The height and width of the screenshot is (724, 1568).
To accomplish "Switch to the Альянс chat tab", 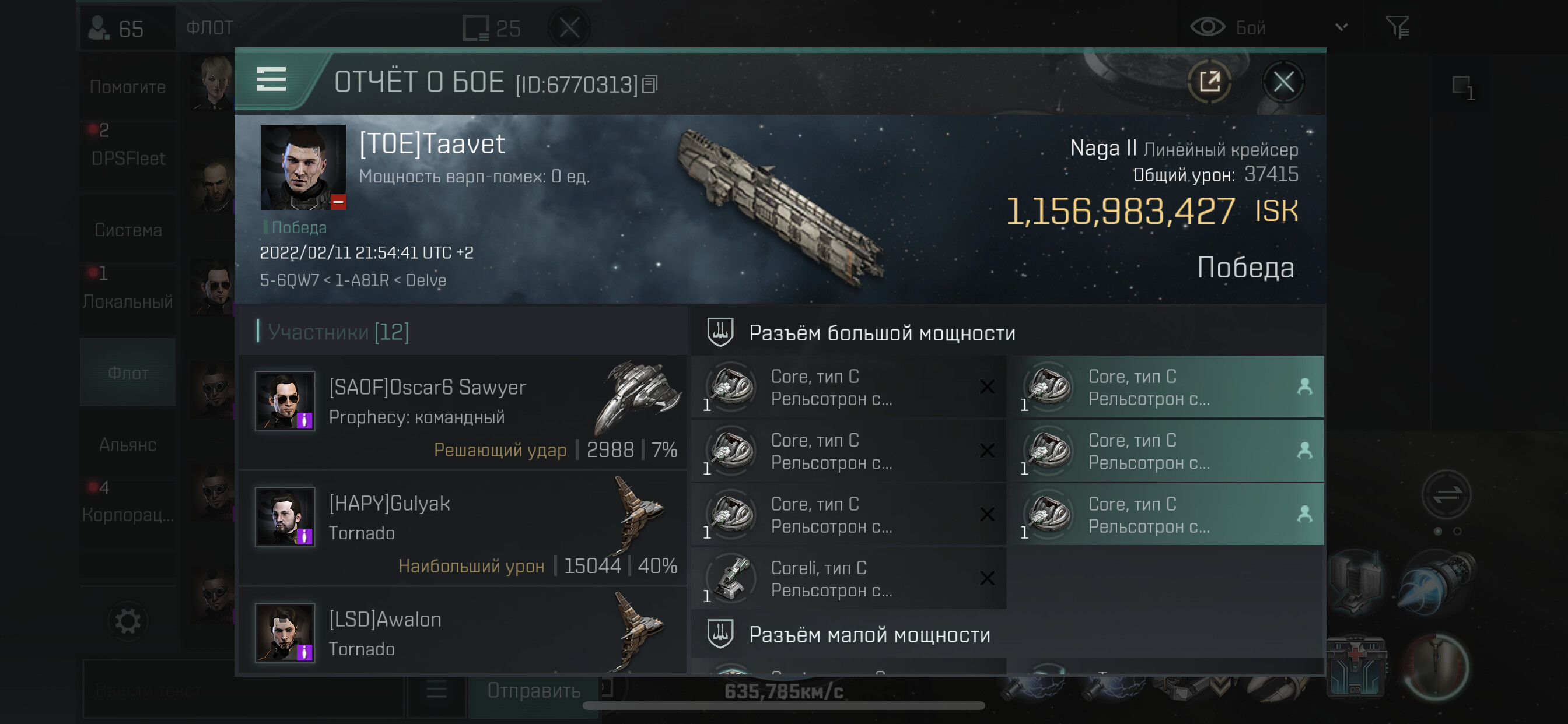I will click(128, 445).
